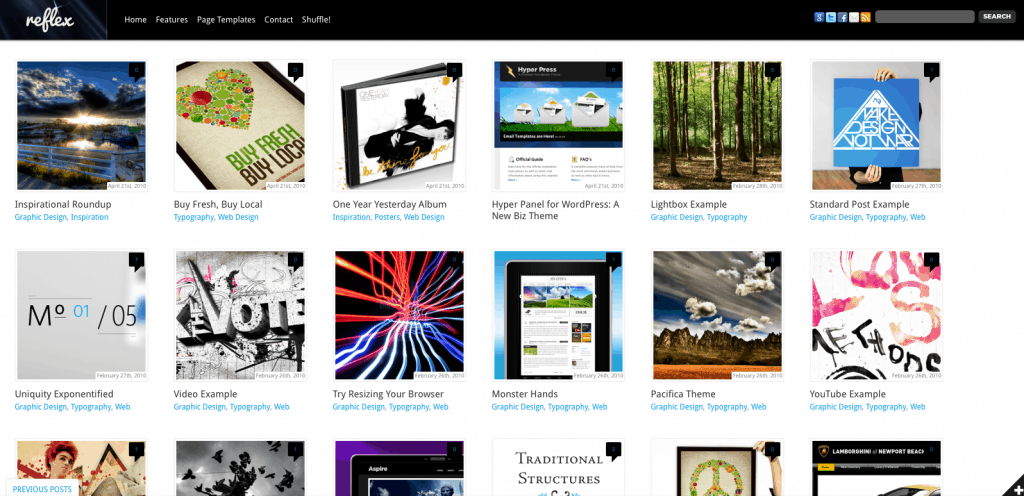The height and width of the screenshot is (496, 1024).
Task: Click comment bubble on Buy Fresh thumbnail
Action: 295,70
